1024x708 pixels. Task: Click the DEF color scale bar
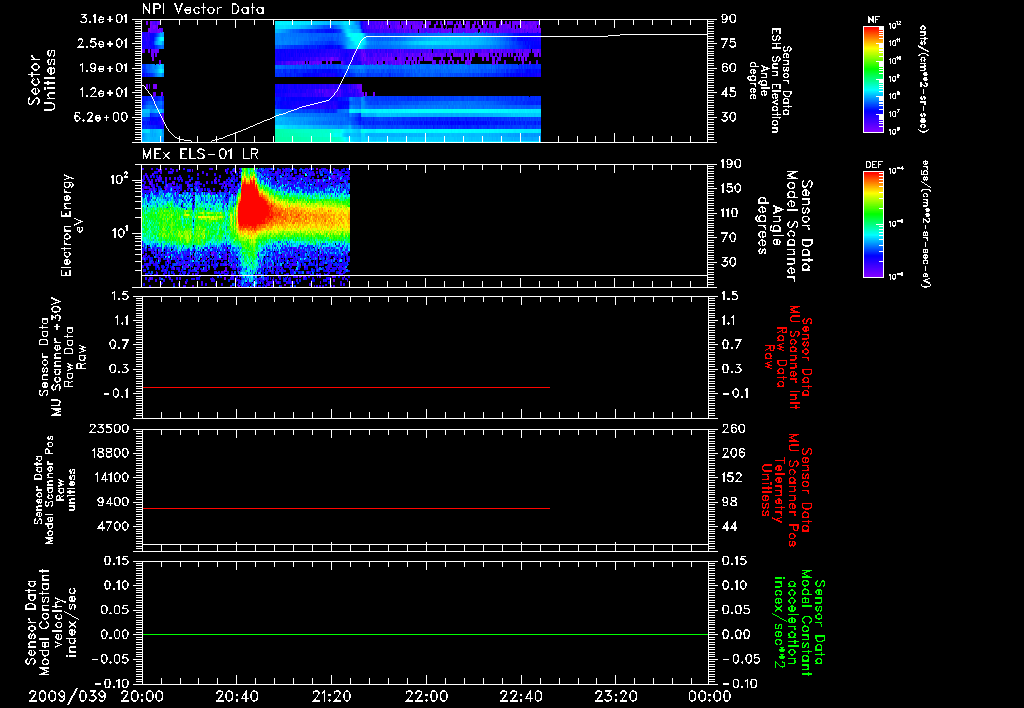(874, 223)
